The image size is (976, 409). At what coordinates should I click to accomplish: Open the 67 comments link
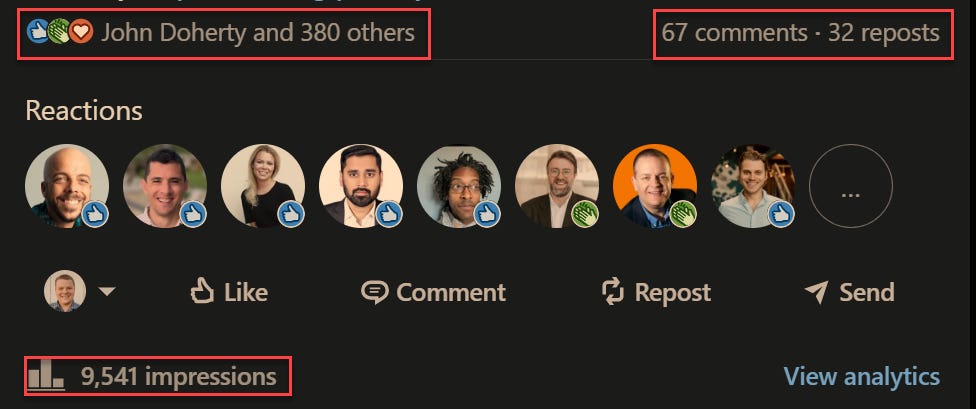[734, 32]
